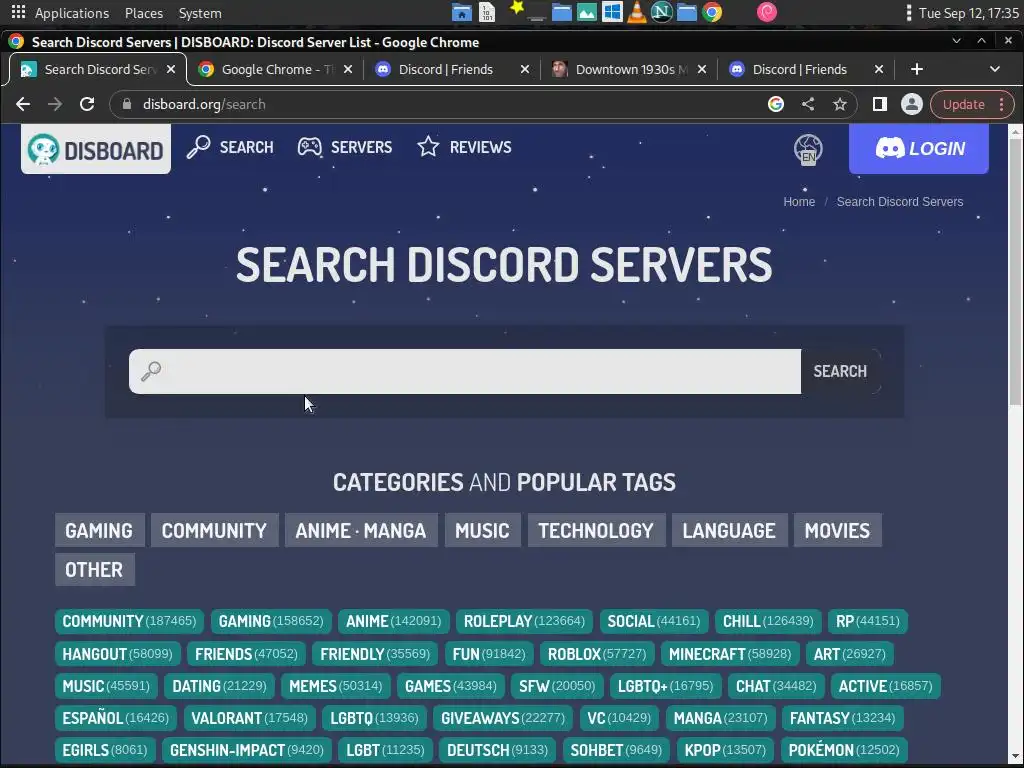Choose the KPOP (13507) tag
The image size is (1024, 768).
click(x=726, y=750)
